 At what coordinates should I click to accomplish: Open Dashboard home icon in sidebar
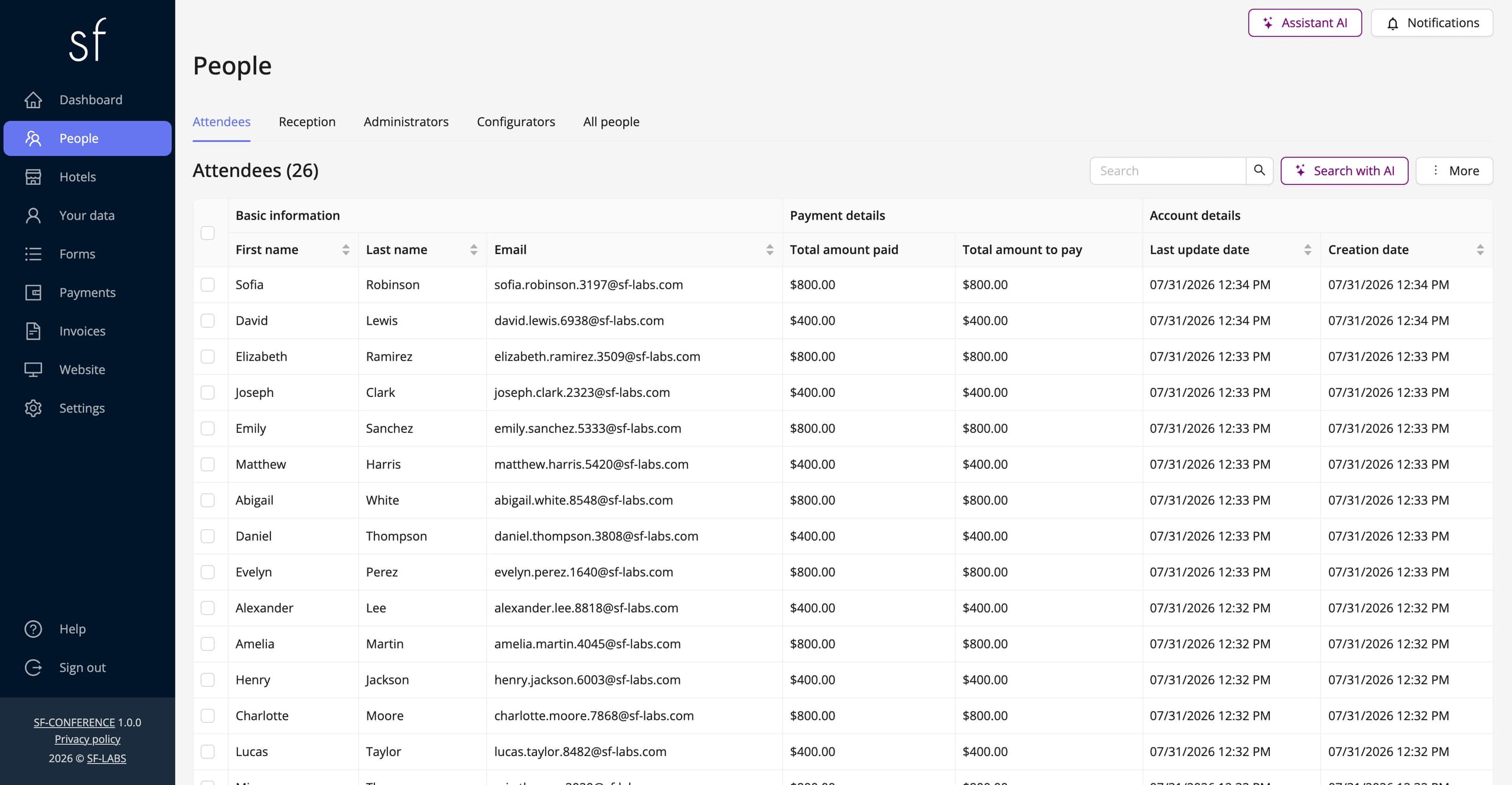tap(33, 100)
